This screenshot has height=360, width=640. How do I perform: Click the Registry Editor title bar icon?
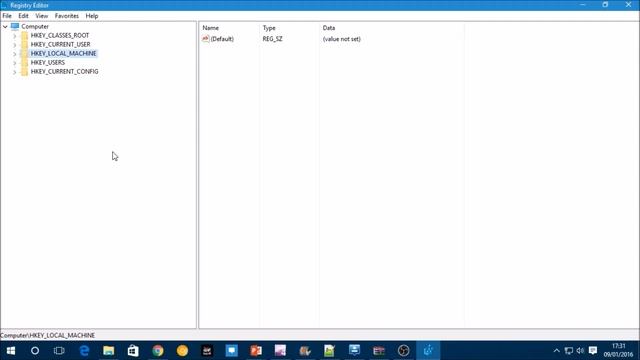click(4, 5)
